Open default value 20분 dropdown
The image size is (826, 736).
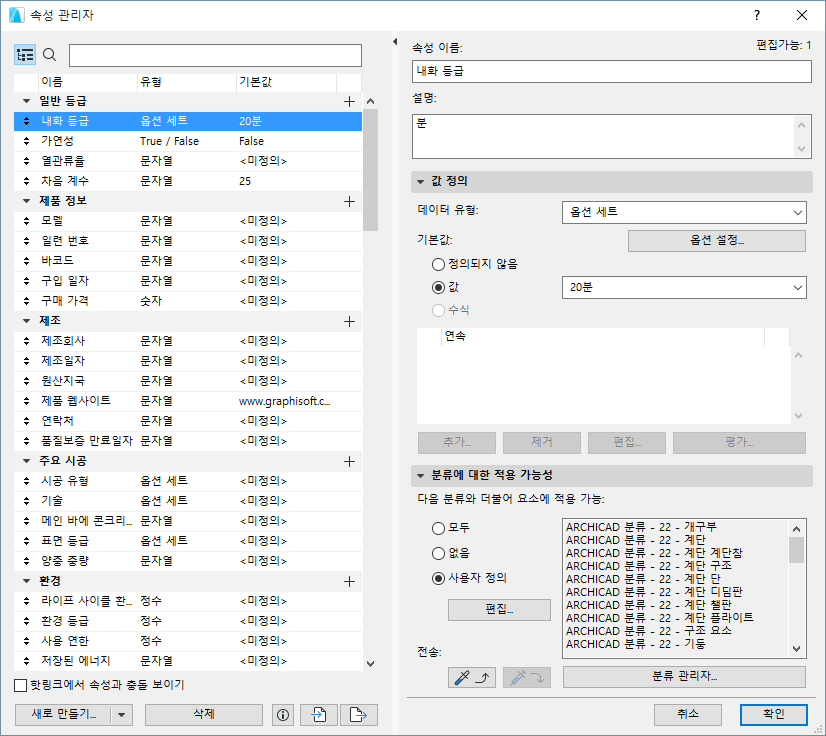click(684, 288)
